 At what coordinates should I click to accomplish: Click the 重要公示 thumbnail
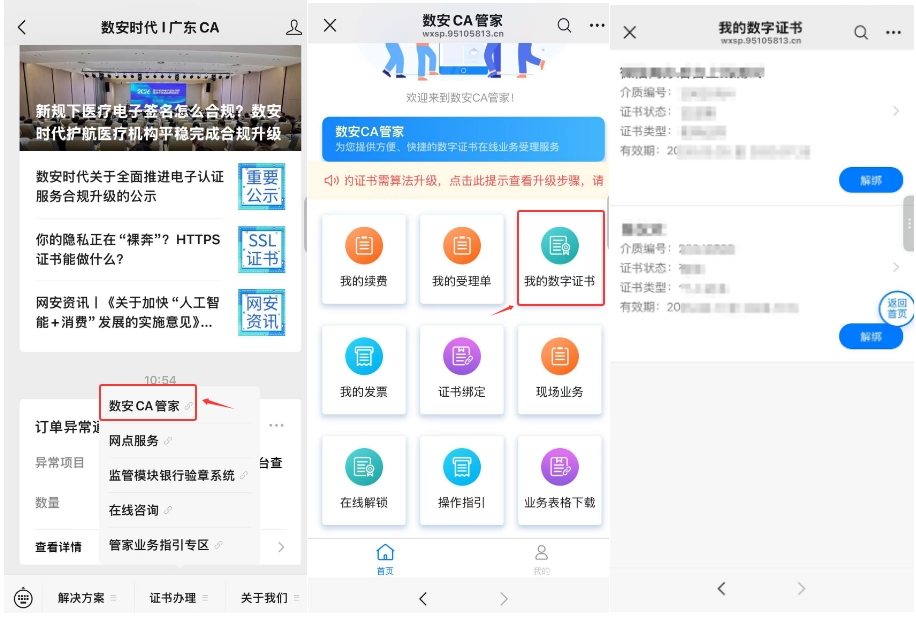(x=262, y=186)
